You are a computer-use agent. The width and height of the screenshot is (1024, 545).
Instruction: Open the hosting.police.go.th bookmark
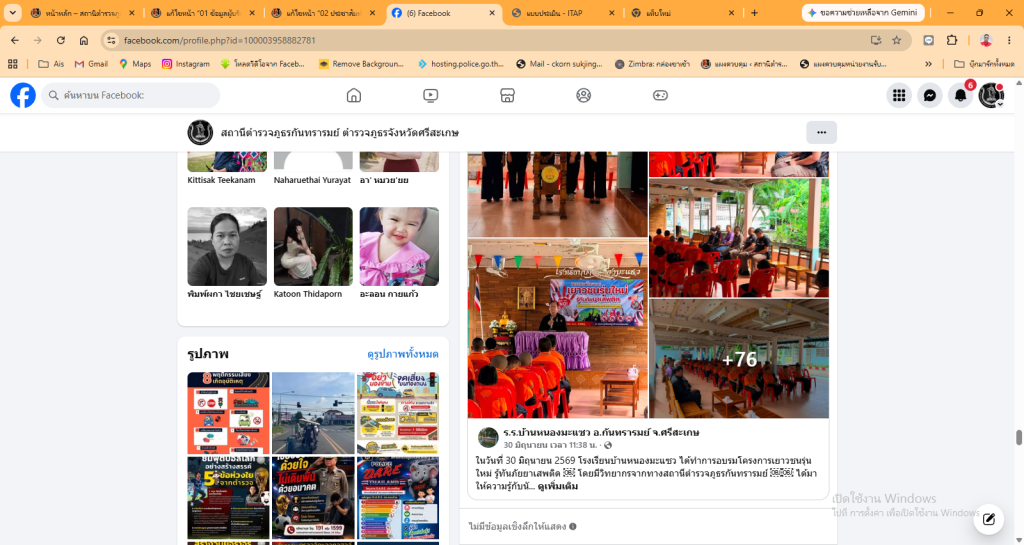point(460,64)
